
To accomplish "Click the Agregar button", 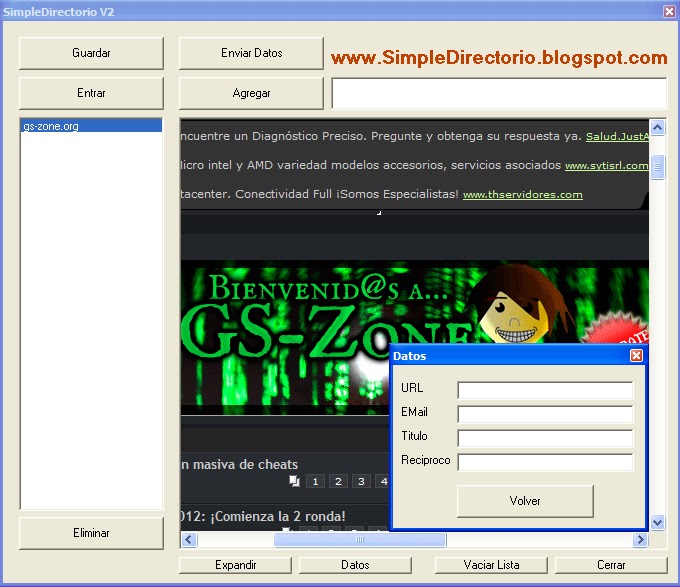I will tap(251, 93).
